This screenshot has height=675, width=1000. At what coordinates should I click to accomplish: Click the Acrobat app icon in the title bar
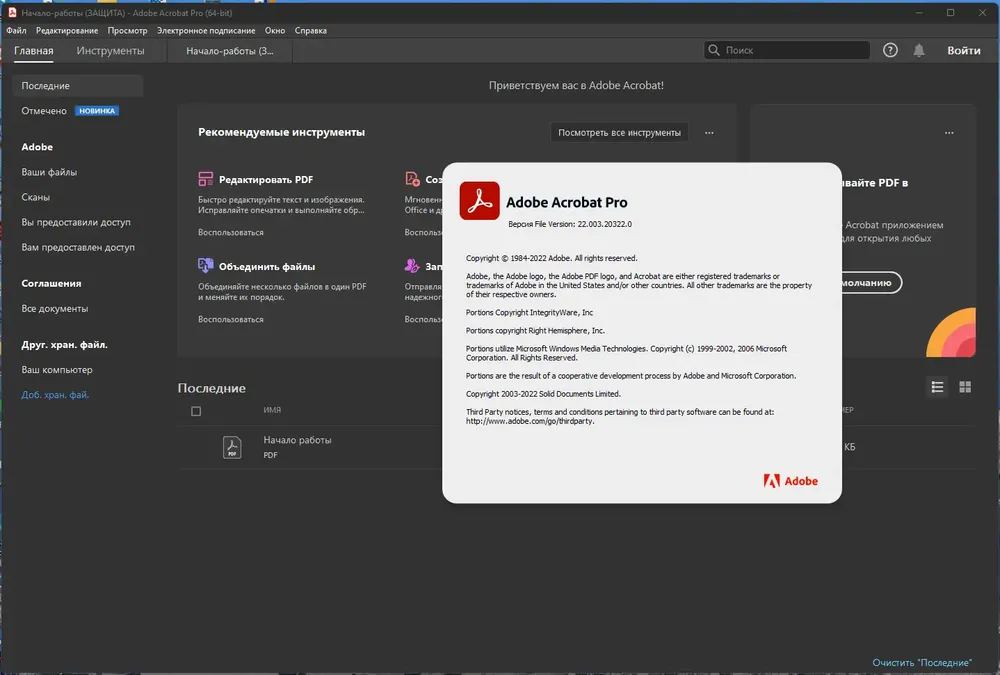pos(11,13)
